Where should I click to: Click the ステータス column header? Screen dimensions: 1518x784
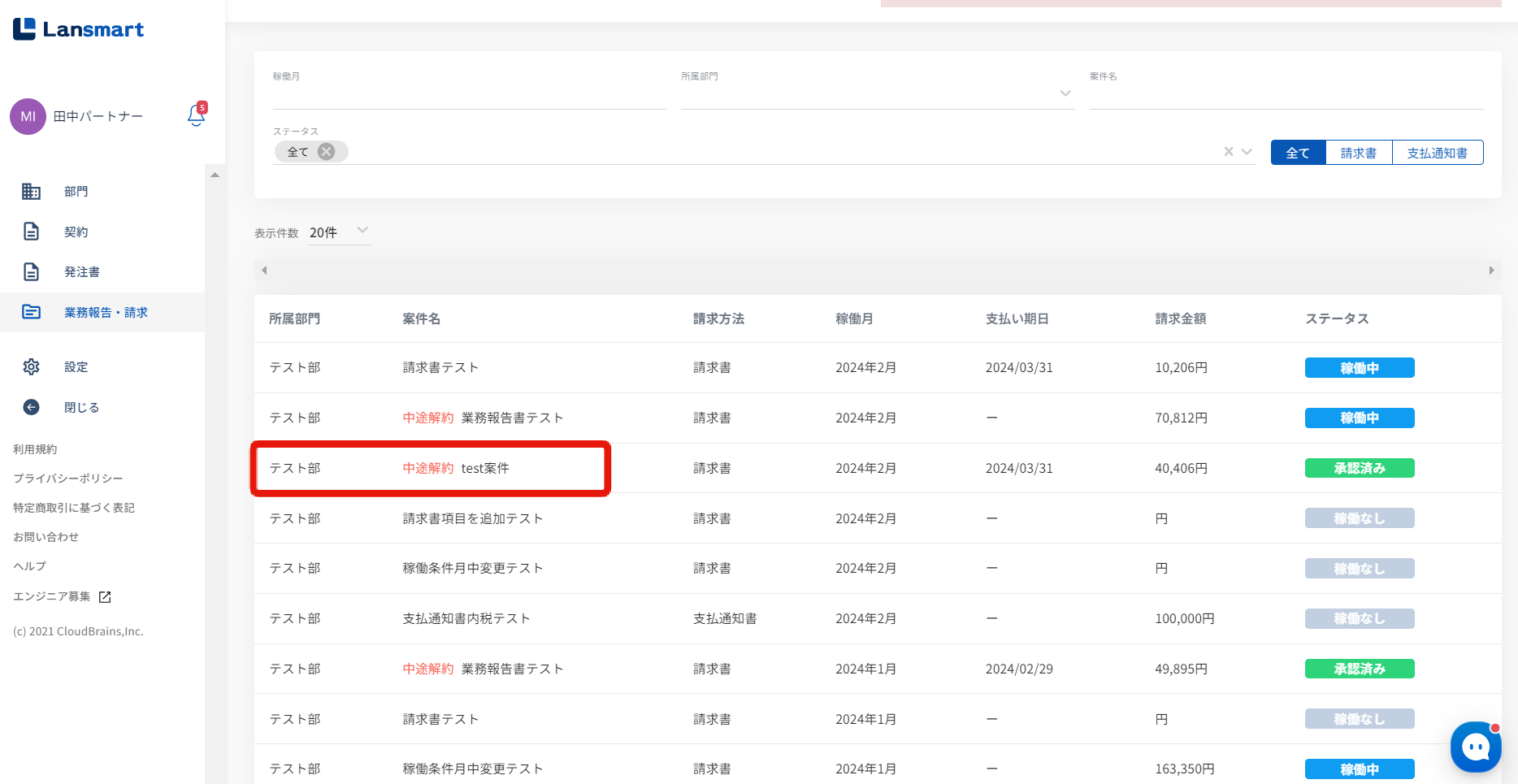(x=1338, y=318)
